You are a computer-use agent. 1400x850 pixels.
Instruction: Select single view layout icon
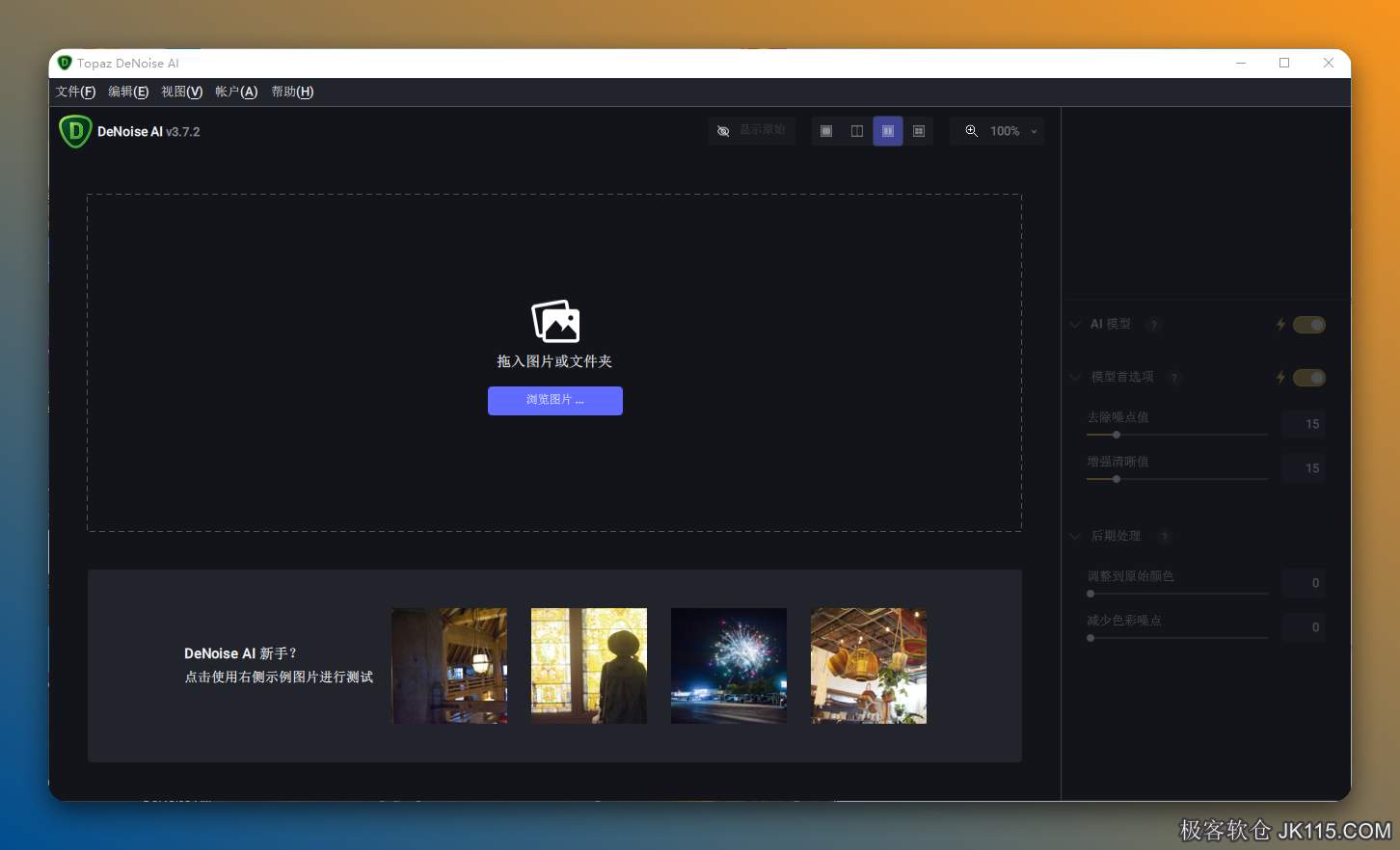[x=826, y=131]
